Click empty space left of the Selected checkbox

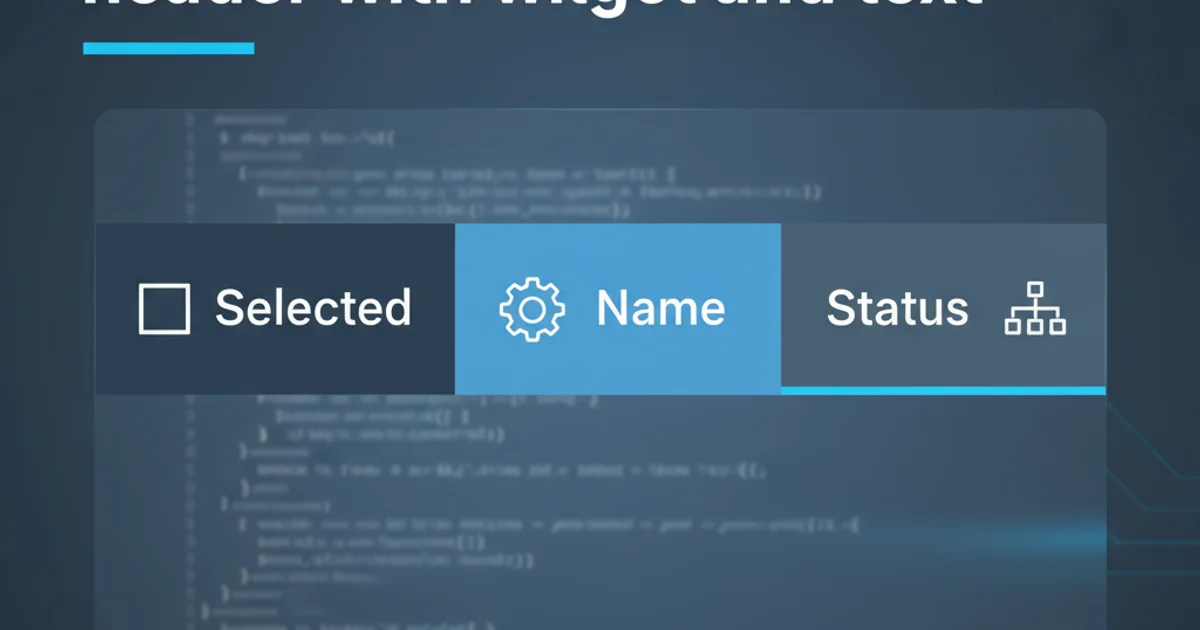116,308
